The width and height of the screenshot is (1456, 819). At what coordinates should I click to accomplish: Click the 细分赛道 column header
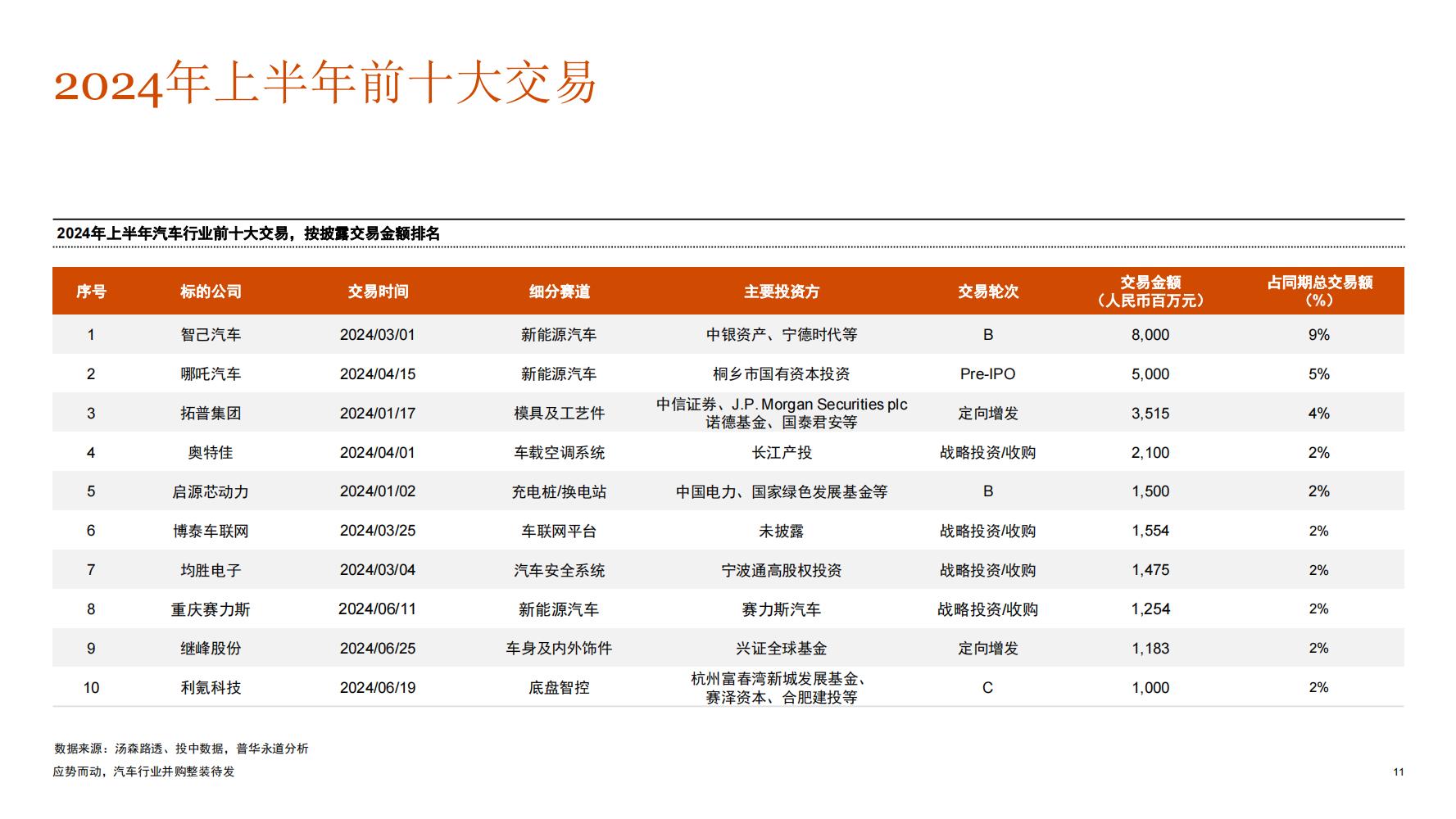click(x=559, y=292)
